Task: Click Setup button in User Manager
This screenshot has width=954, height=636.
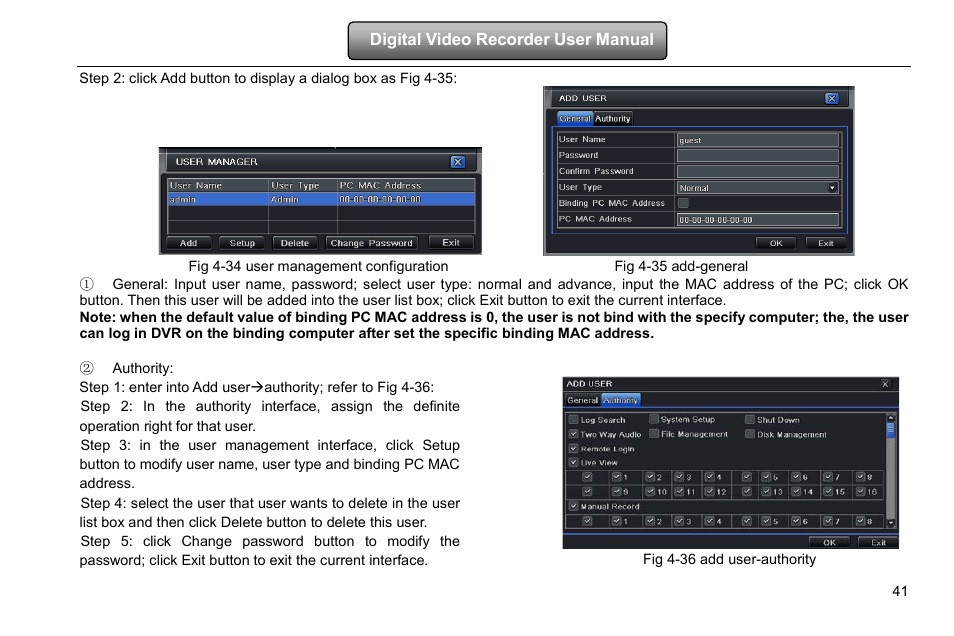Action: [242, 243]
